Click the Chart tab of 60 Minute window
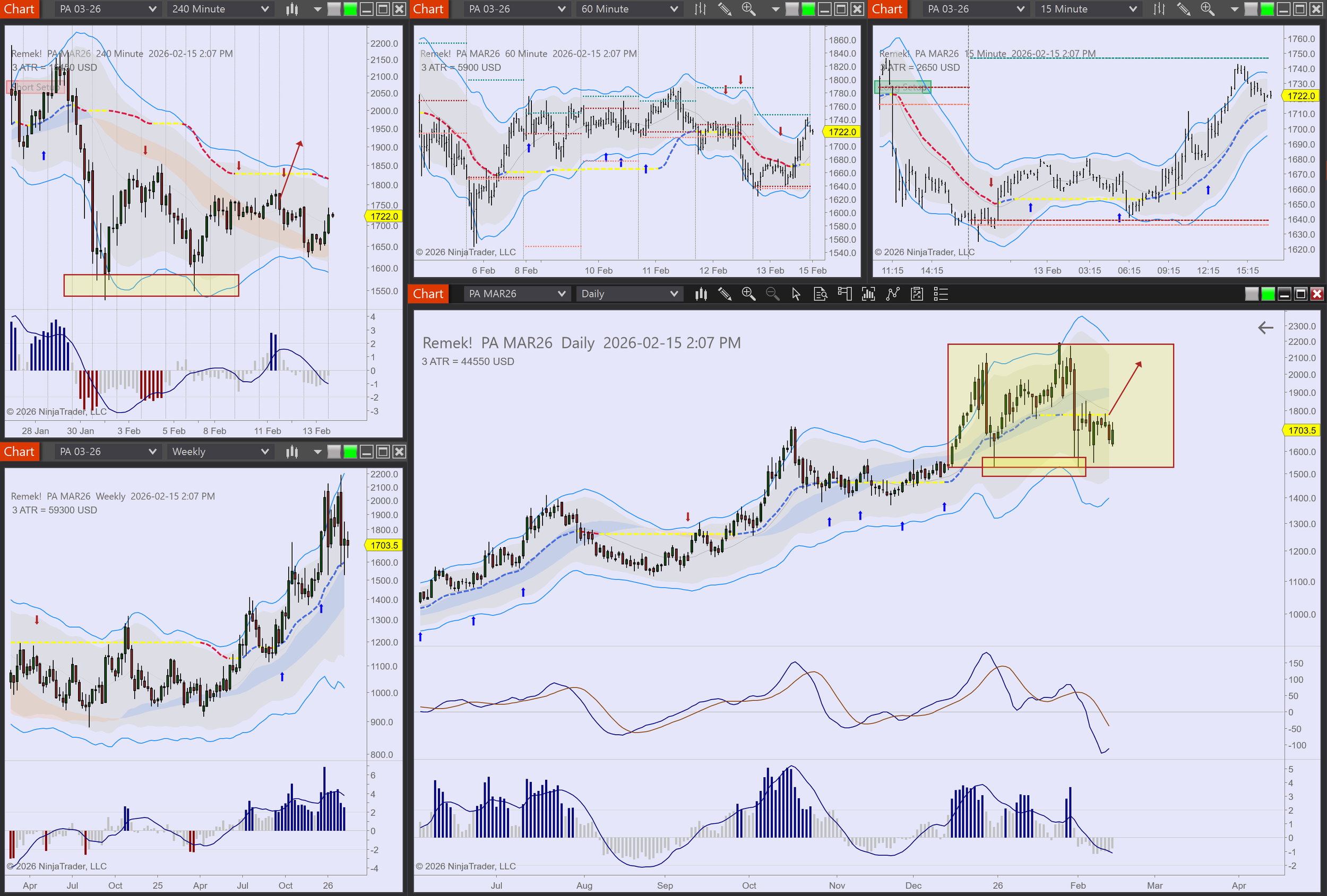 click(428, 9)
